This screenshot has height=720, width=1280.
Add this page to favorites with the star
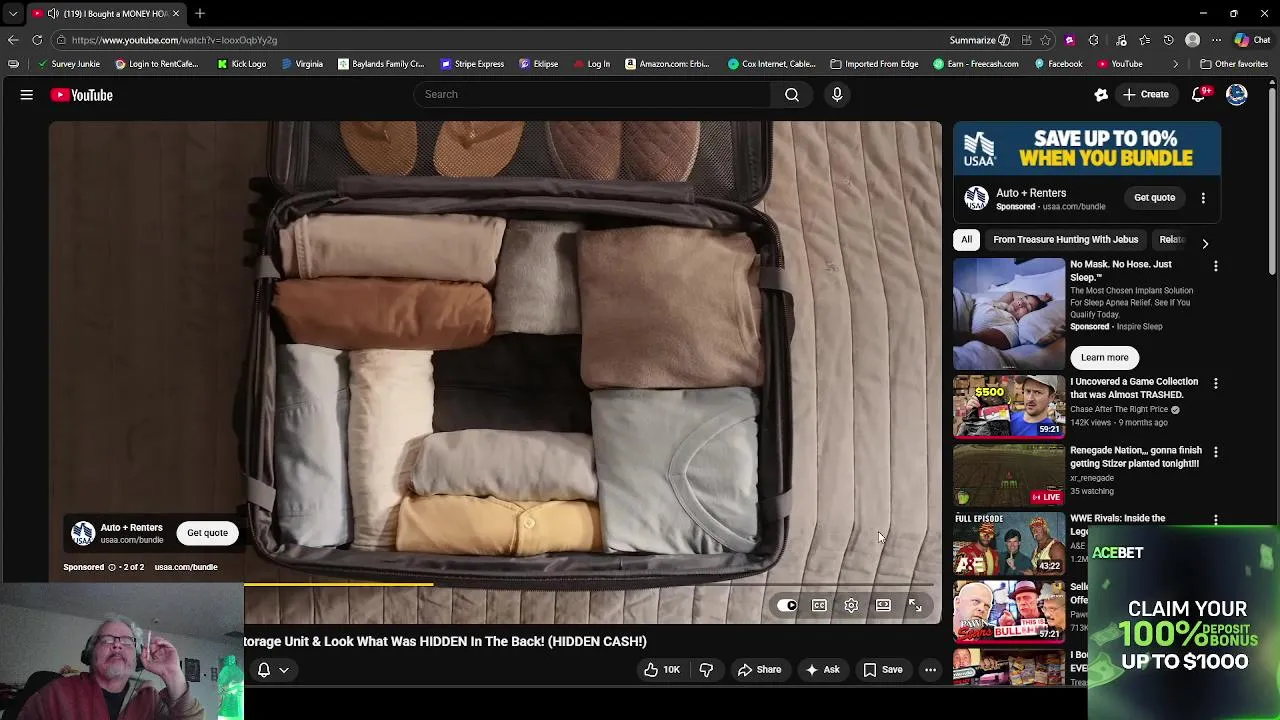click(1045, 40)
